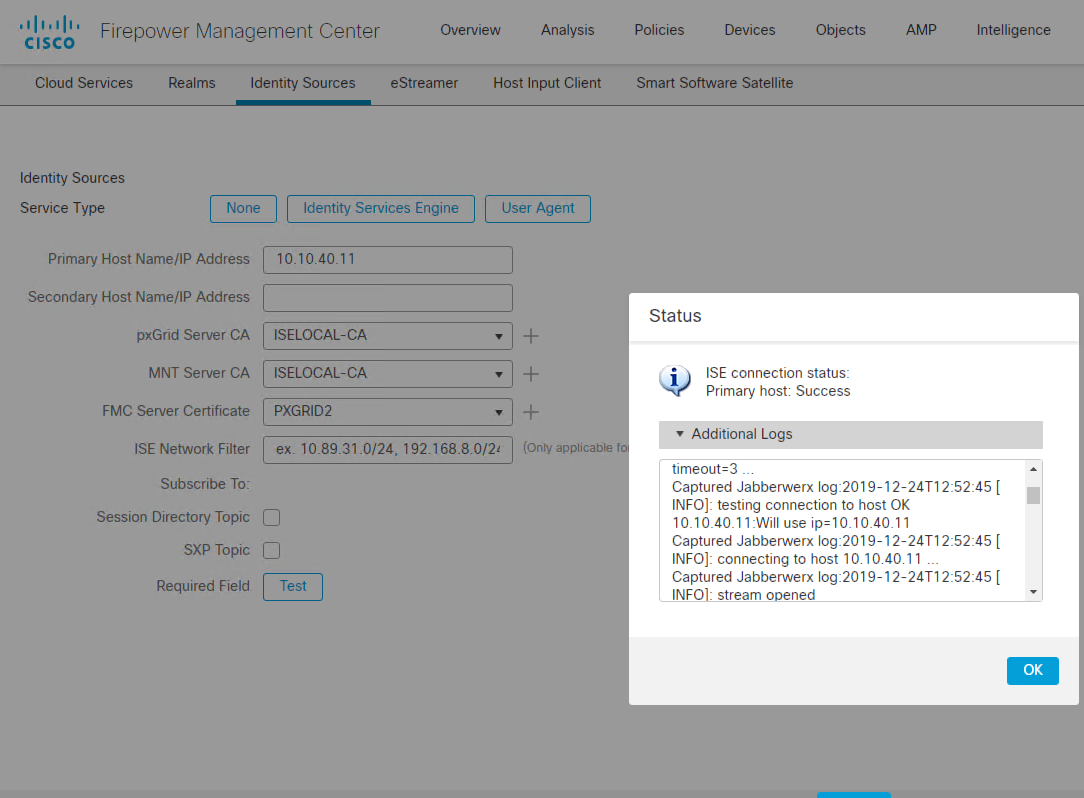Click the 'Service Type' label
The width and height of the screenshot is (1084, 798).
pos(62,208)
